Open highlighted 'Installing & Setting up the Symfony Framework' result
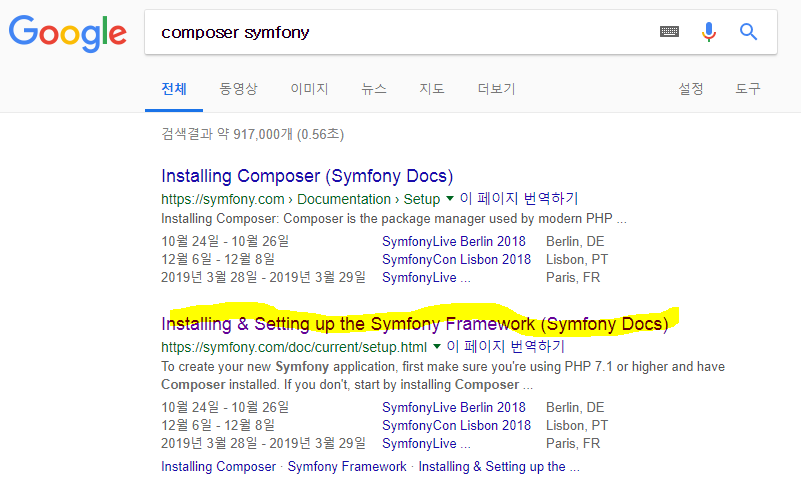 point(414,324)
